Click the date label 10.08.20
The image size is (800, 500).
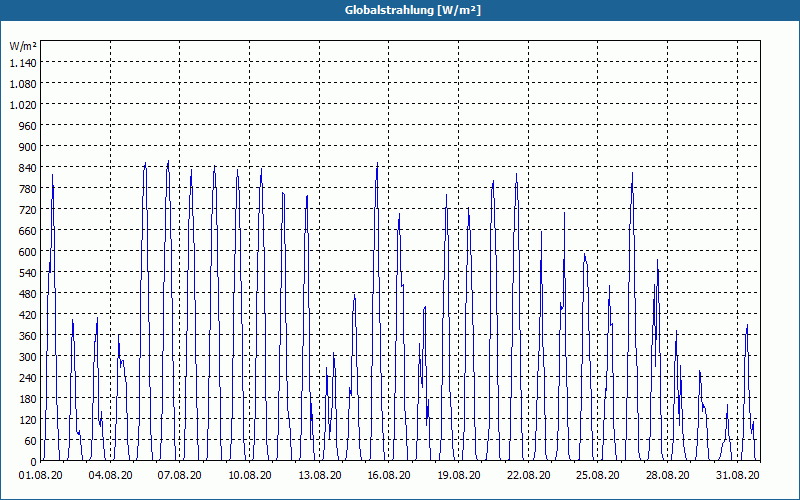[249, 475]
